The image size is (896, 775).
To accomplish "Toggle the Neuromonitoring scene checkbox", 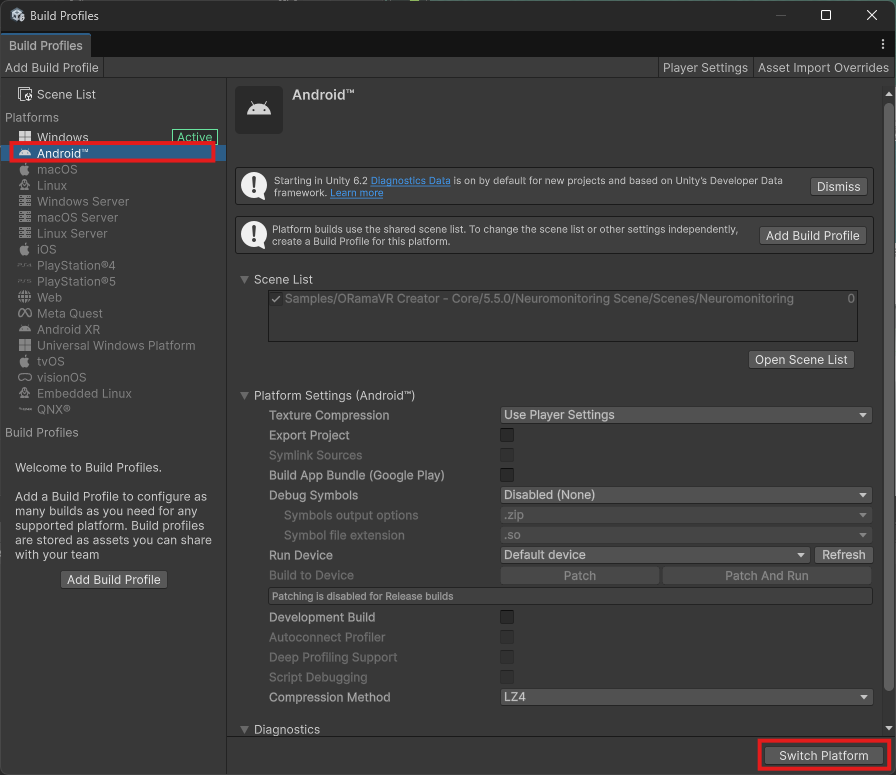I will [276, 299].
